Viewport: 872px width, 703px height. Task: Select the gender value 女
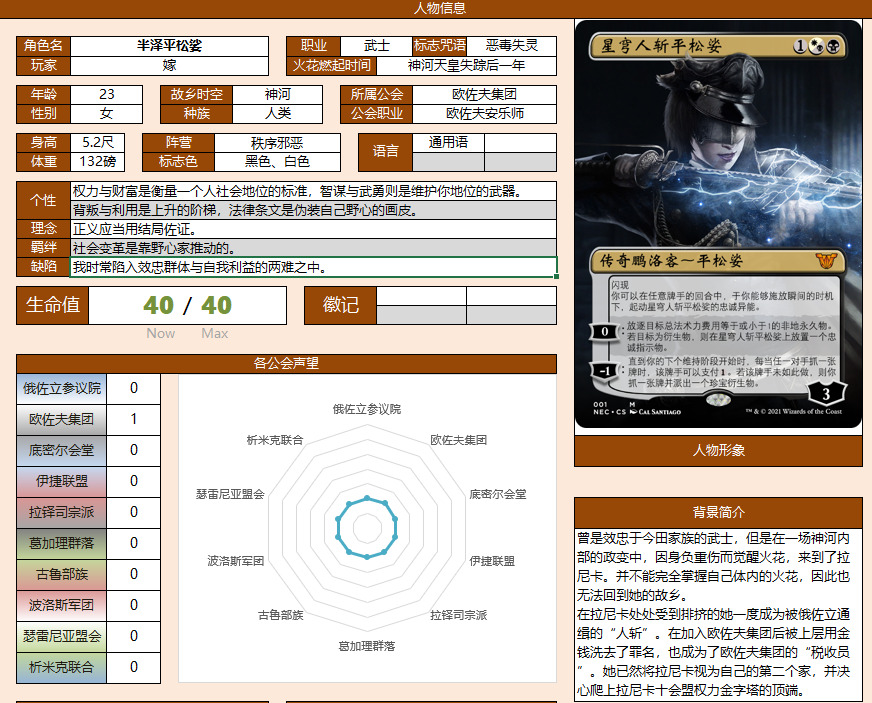[106, 113]
